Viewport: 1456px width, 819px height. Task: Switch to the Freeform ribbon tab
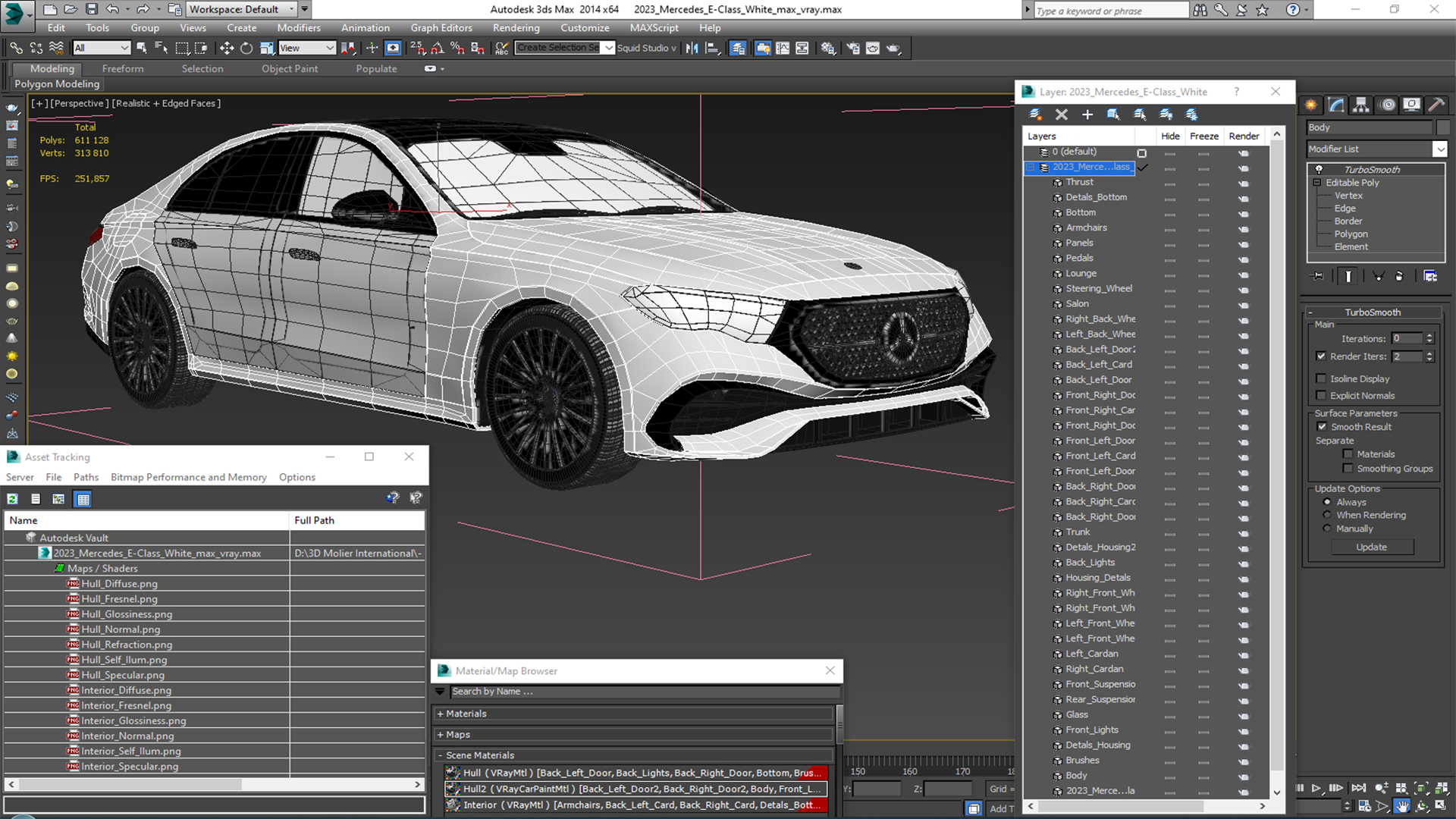click(x=123, y=68)
